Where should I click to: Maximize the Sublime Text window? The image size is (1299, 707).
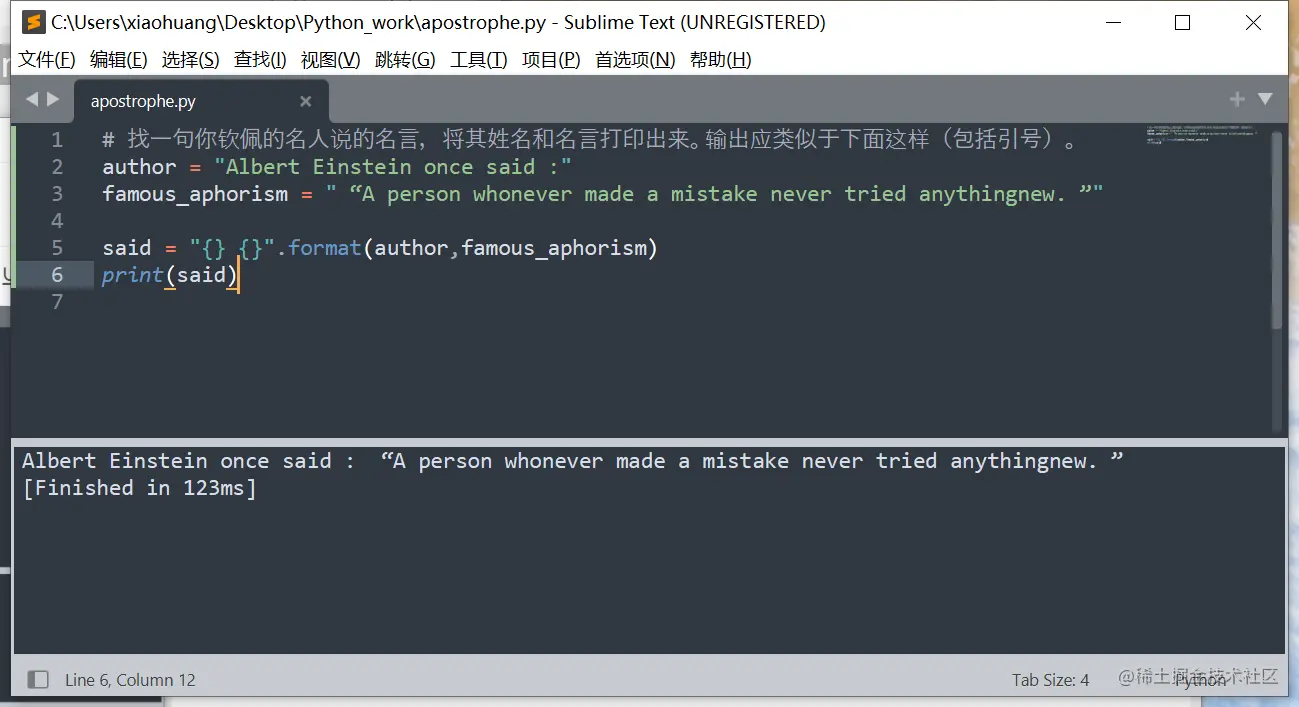(x=1182, y=22)
